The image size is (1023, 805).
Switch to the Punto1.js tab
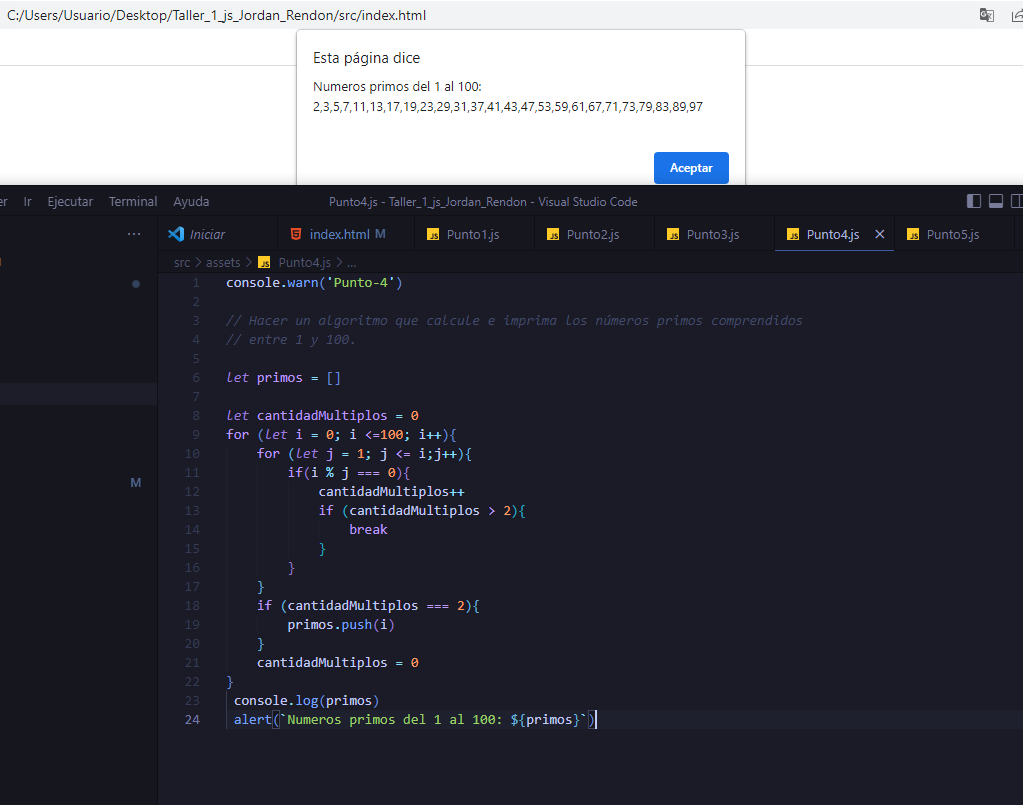tap(472, 234)
